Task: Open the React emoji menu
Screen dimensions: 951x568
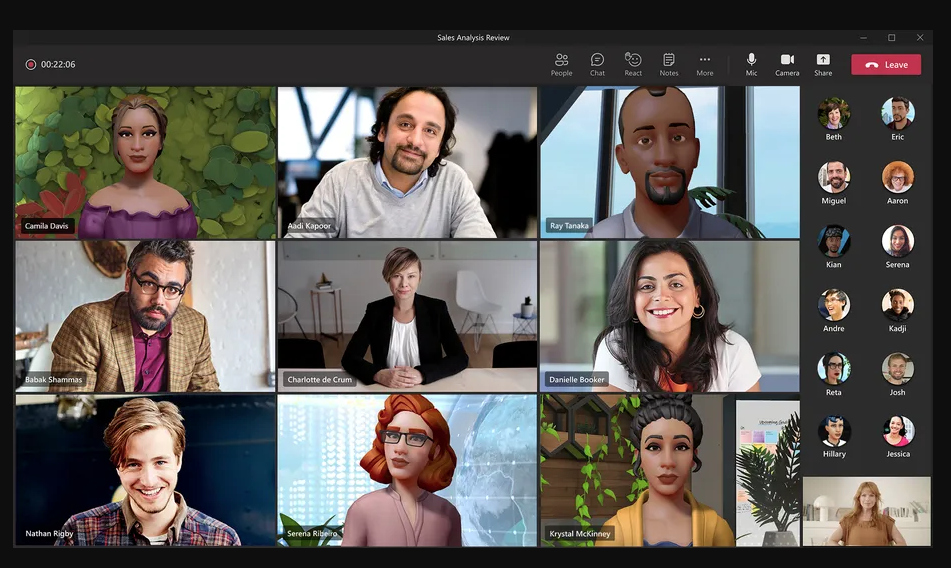Action: click(x=633, y=64)
